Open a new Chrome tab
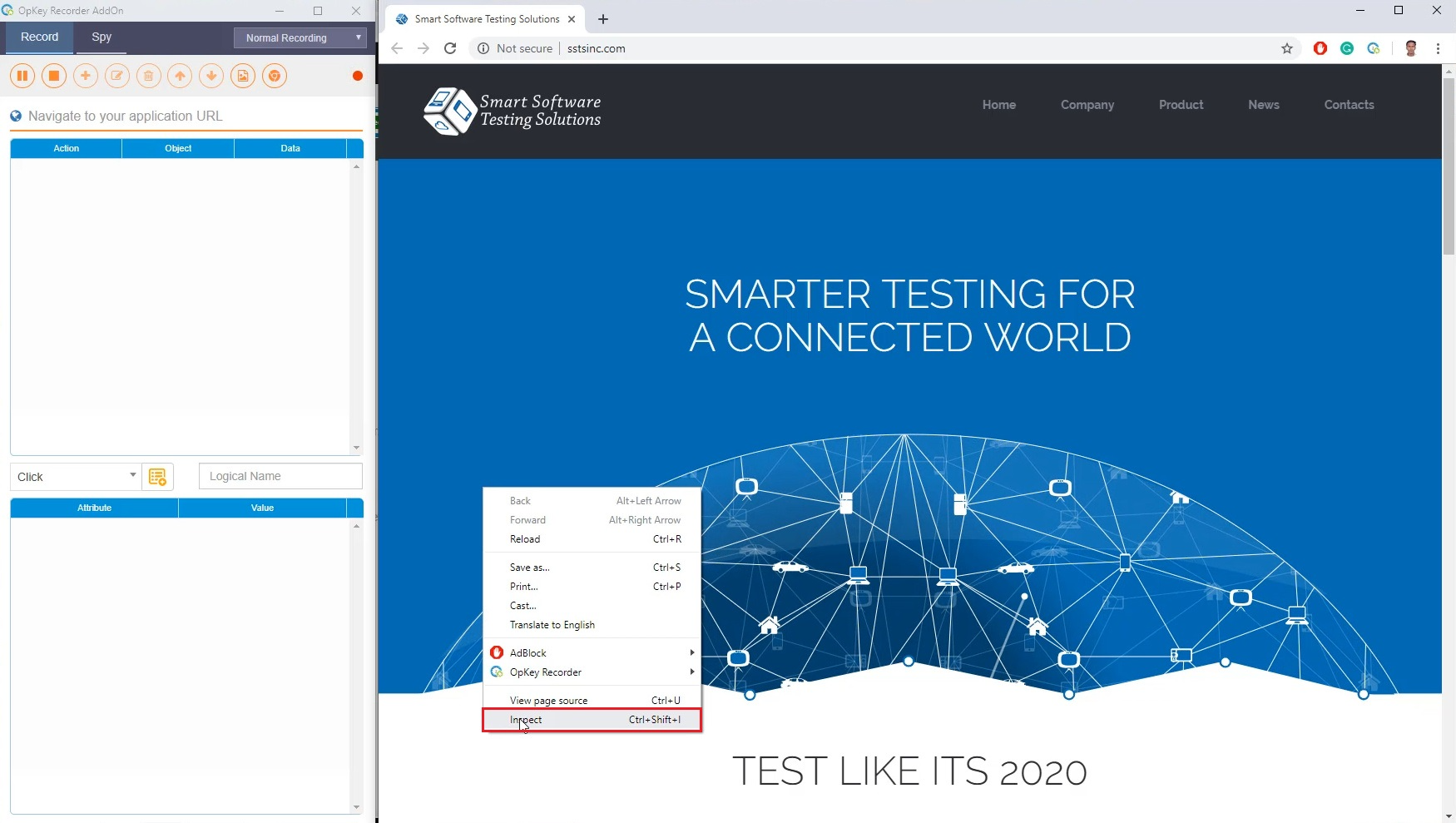 point(603,19)
